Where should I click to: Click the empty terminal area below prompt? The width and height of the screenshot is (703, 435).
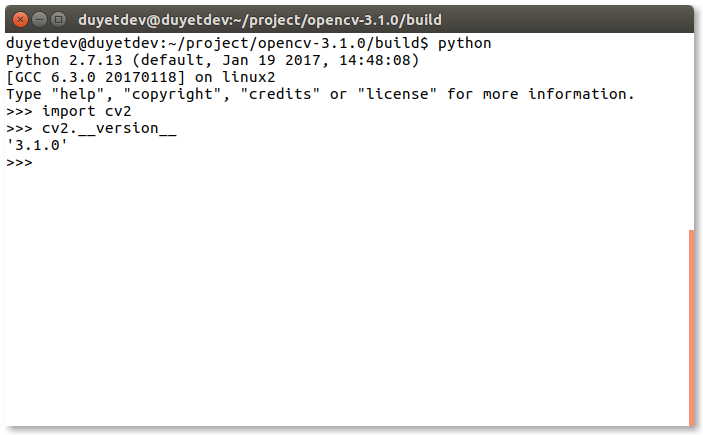coord(345,296)
